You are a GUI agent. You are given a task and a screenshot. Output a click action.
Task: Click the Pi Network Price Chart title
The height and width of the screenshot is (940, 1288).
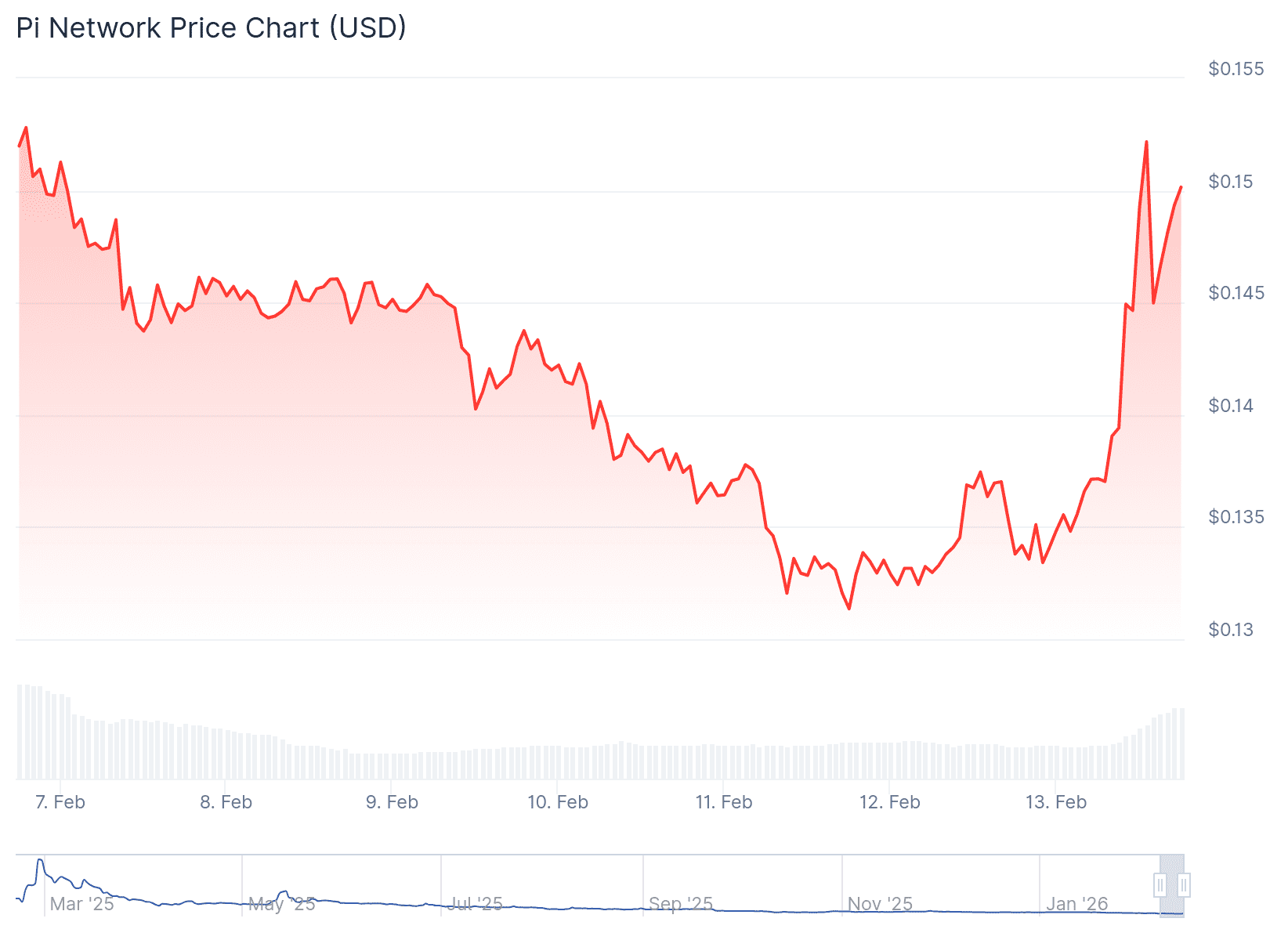pyautogui.click(x=212, y=28)
